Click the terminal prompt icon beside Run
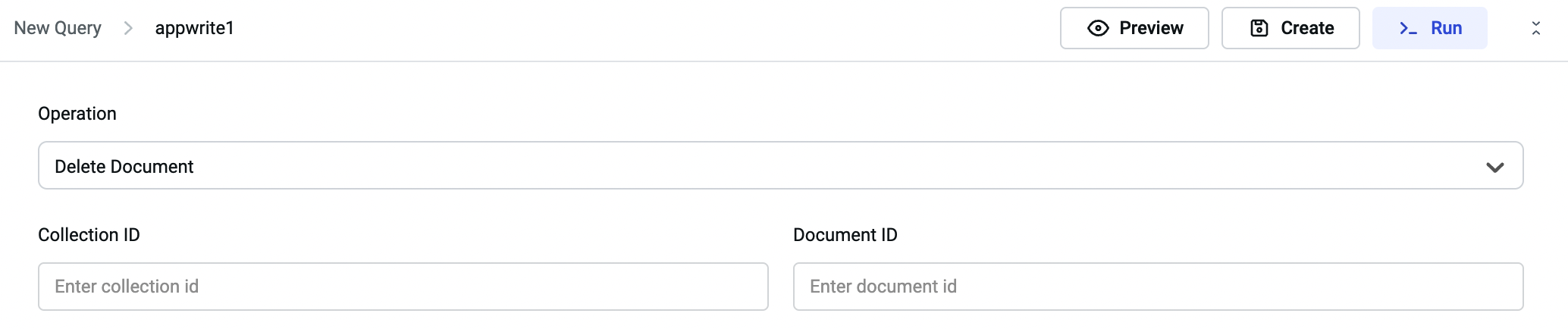 1408,28
